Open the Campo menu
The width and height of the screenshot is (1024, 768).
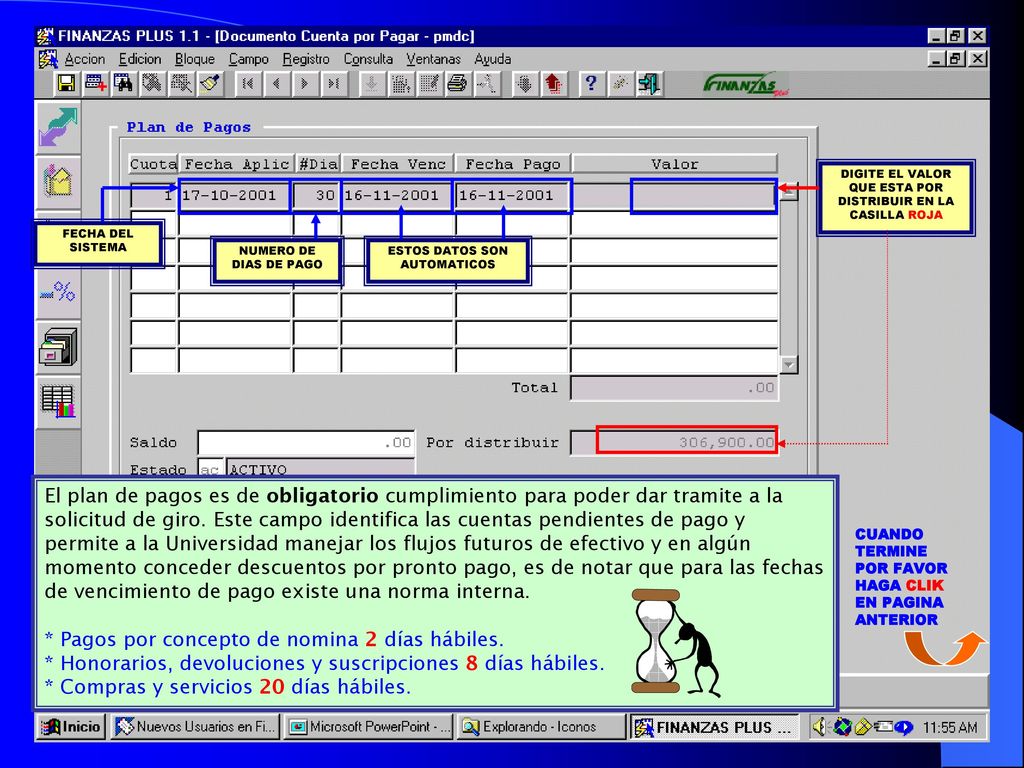click(248, 59)
